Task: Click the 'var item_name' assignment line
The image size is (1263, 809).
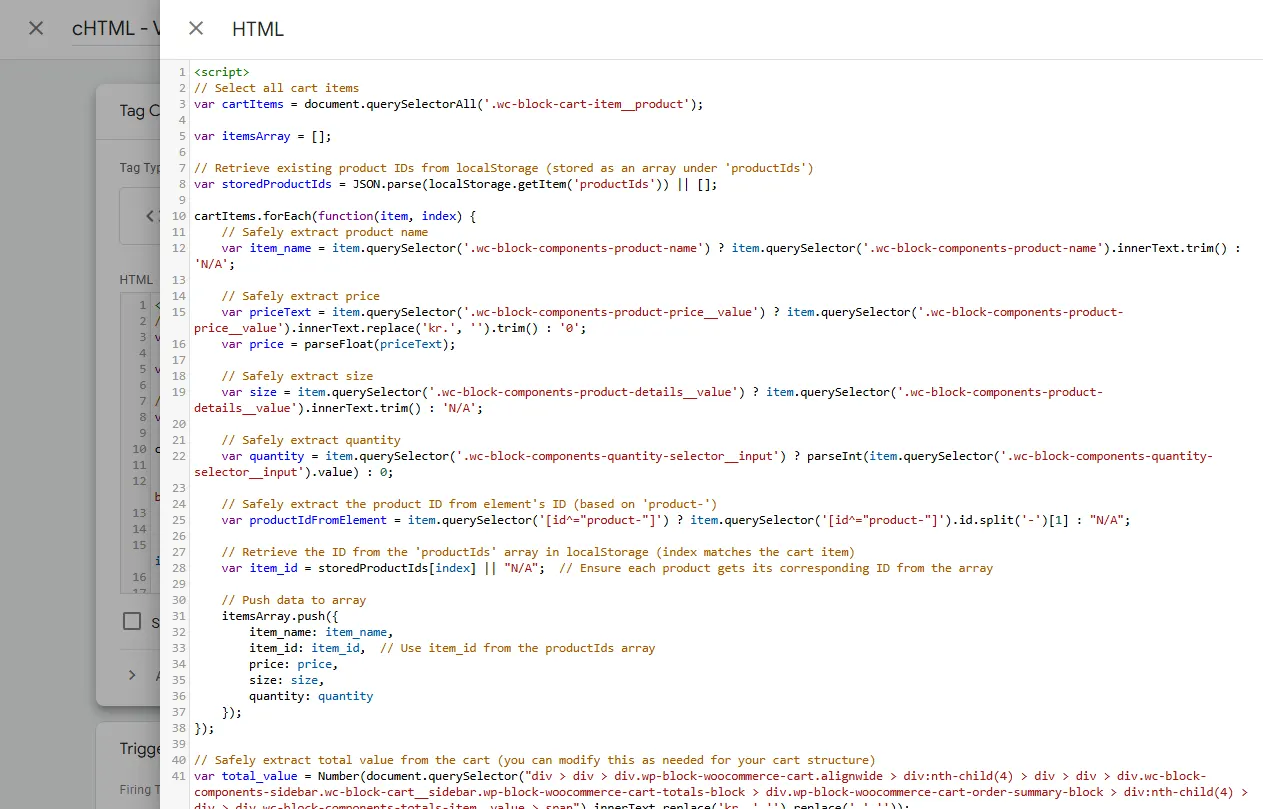Action: click(x=717, y=256)
